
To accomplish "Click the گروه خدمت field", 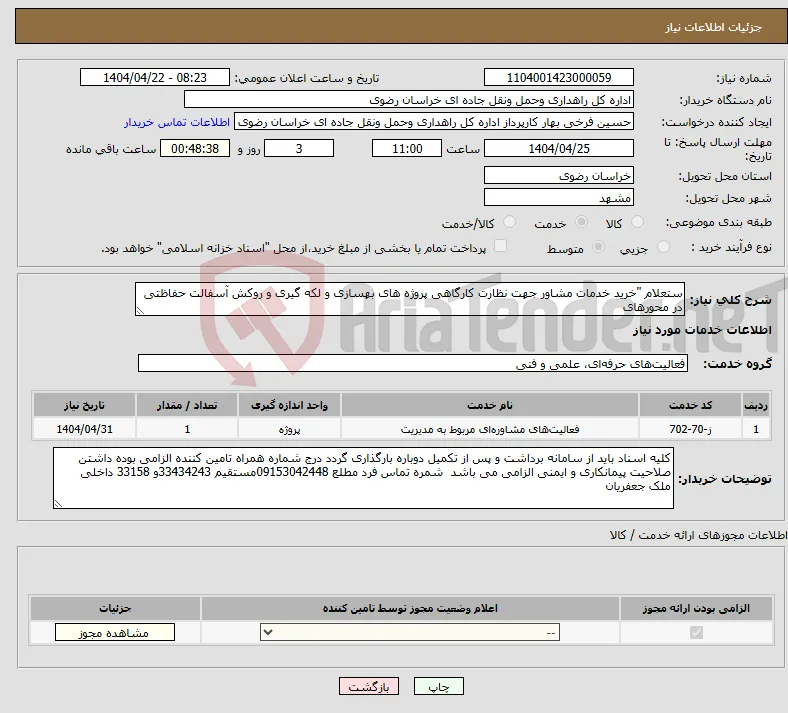I will point(413,363).
